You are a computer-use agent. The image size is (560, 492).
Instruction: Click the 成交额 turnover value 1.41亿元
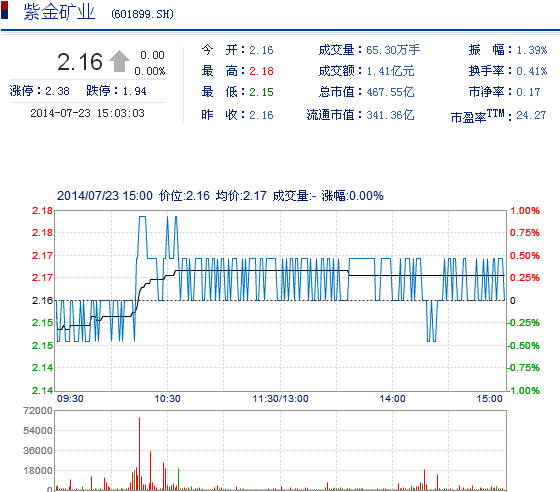click(390, 71)
